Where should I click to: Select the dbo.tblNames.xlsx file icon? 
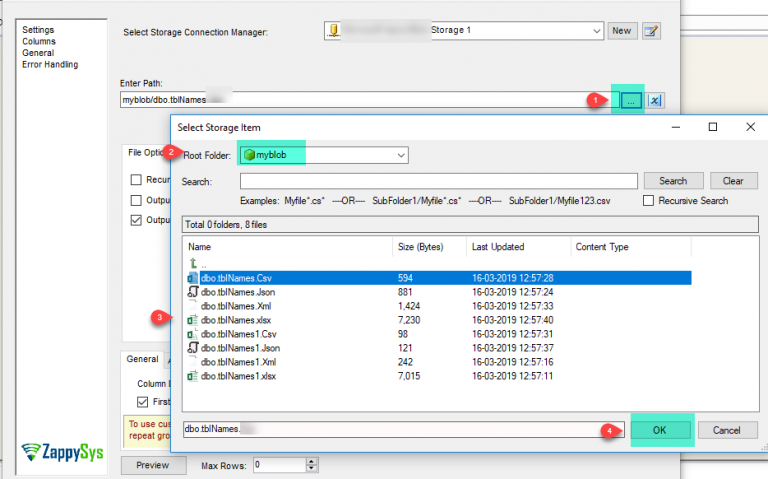[x=193, y=320]
